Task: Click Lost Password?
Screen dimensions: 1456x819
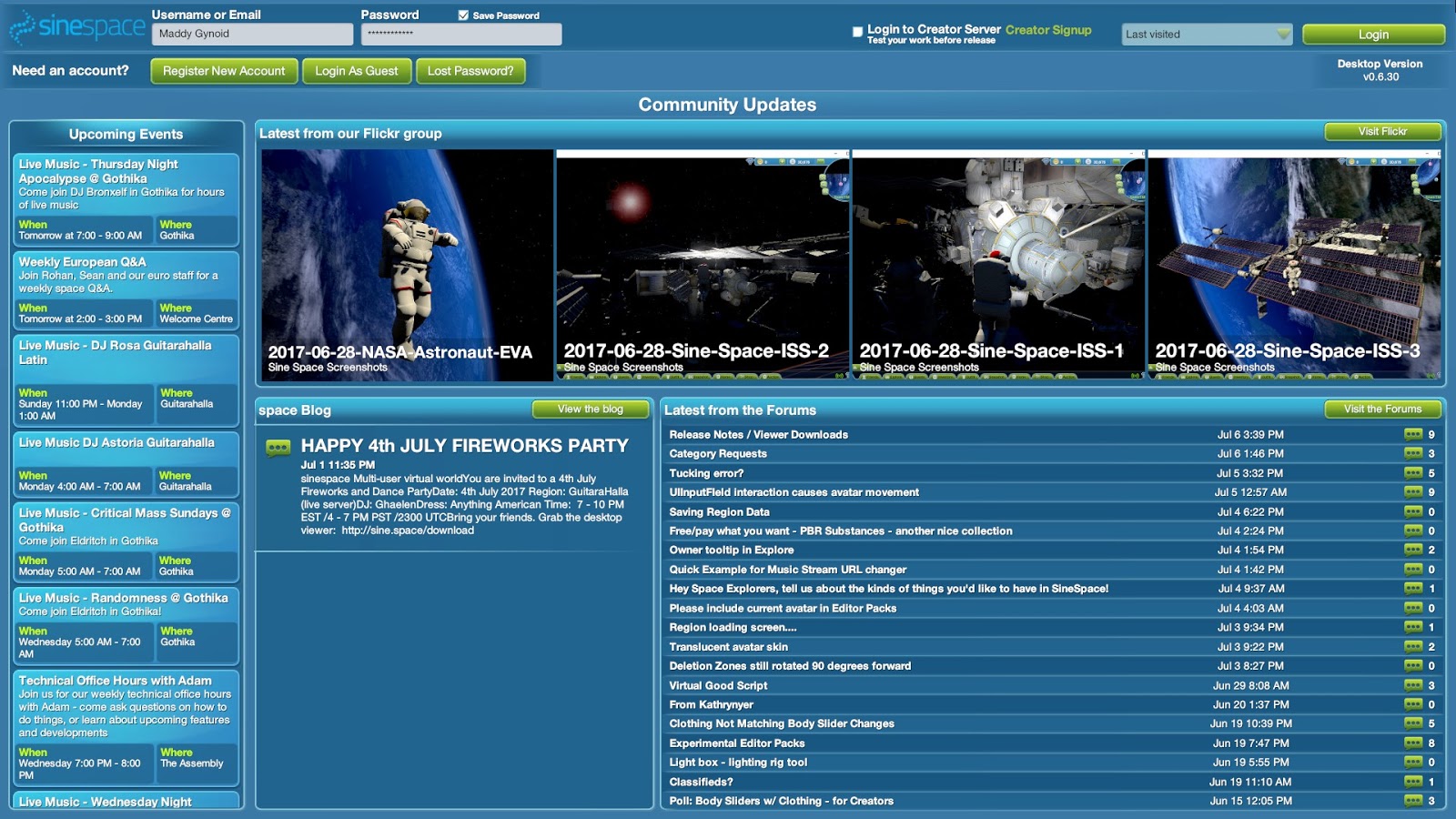Action: pyautogui.click(x=470, y=70)
